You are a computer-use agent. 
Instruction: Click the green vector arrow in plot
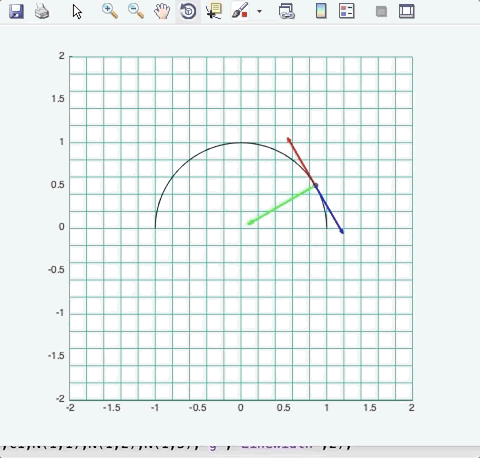point(281,205)
